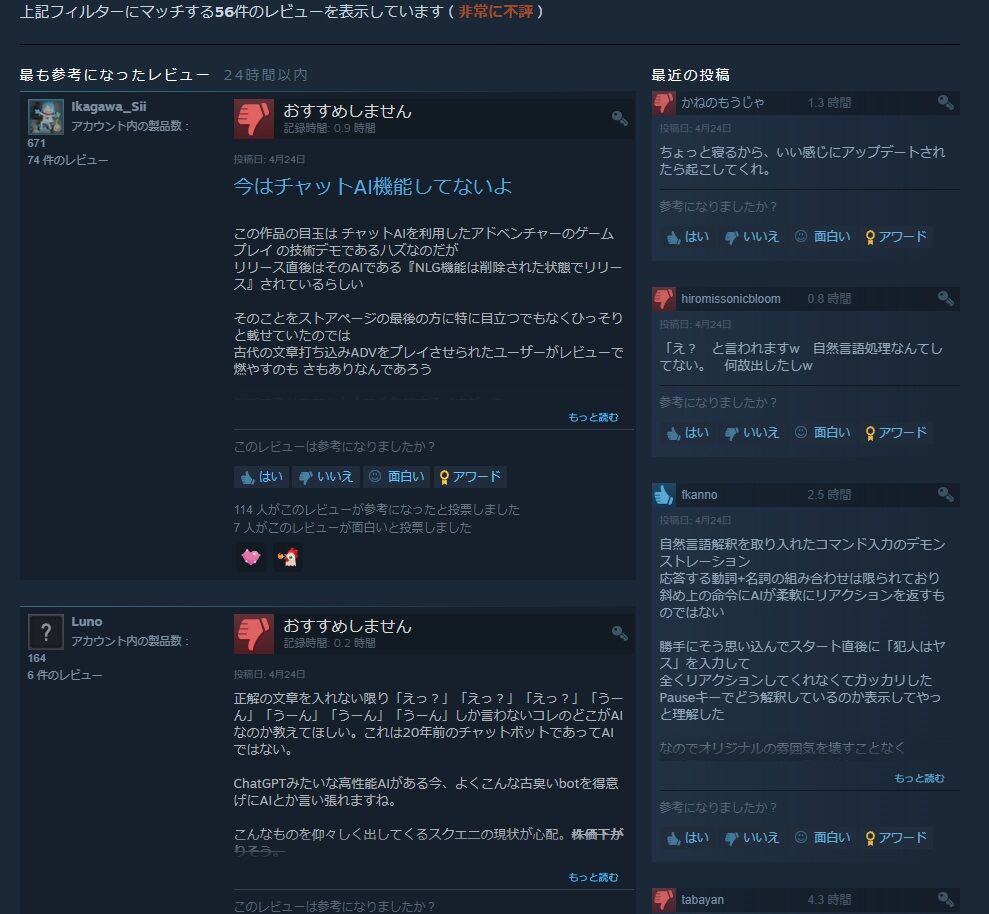
Task: Open hiromissonicbloom's profile name link
Action: pyautogui.click(x=730, y=298)
